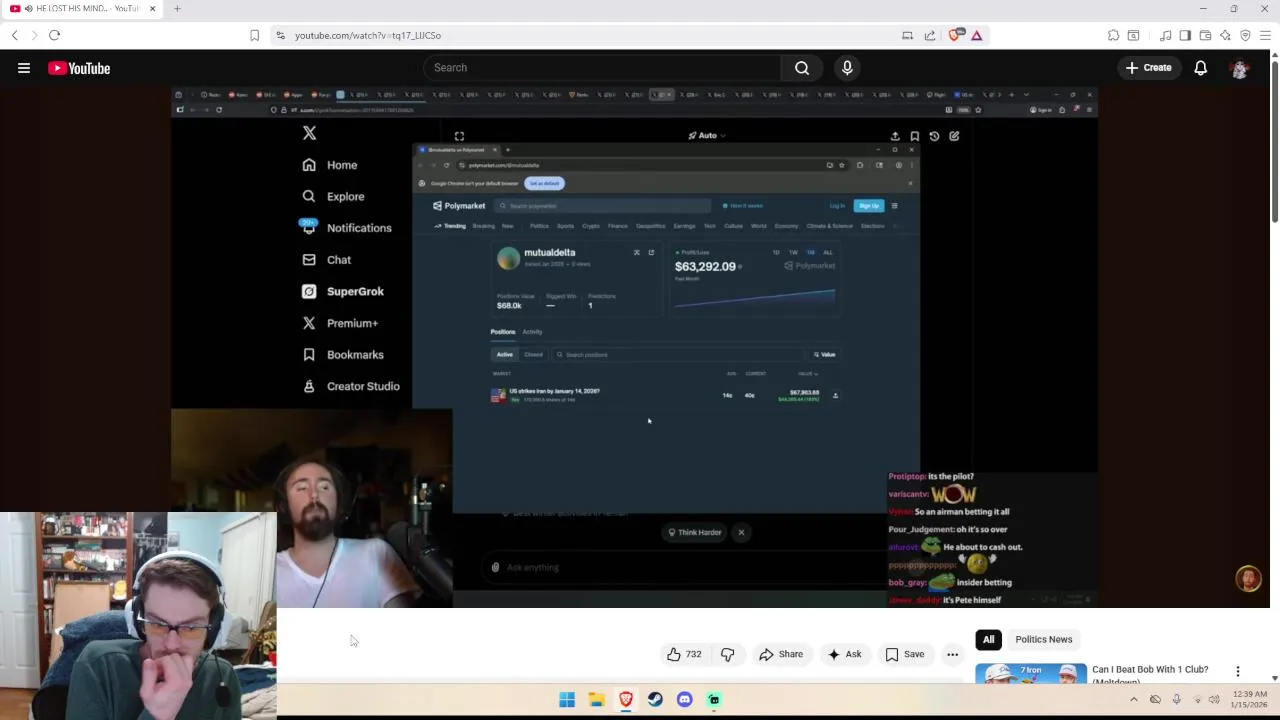Share this page using the address-bar share icon
The image size is (1280, 720).
click(929, 35)
